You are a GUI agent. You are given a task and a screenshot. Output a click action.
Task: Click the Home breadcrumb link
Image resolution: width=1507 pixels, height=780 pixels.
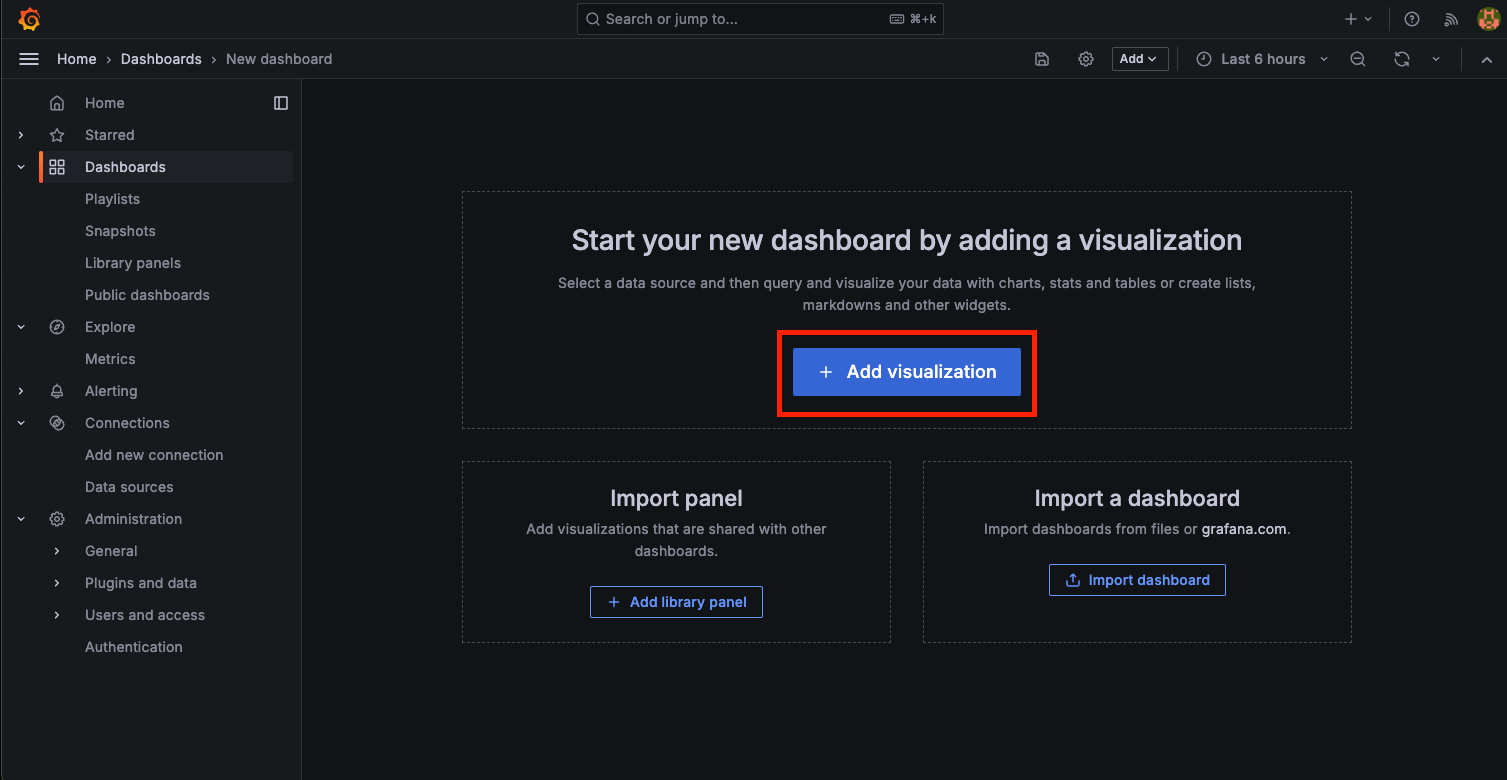pyautogui.click(x=77, y=59)
